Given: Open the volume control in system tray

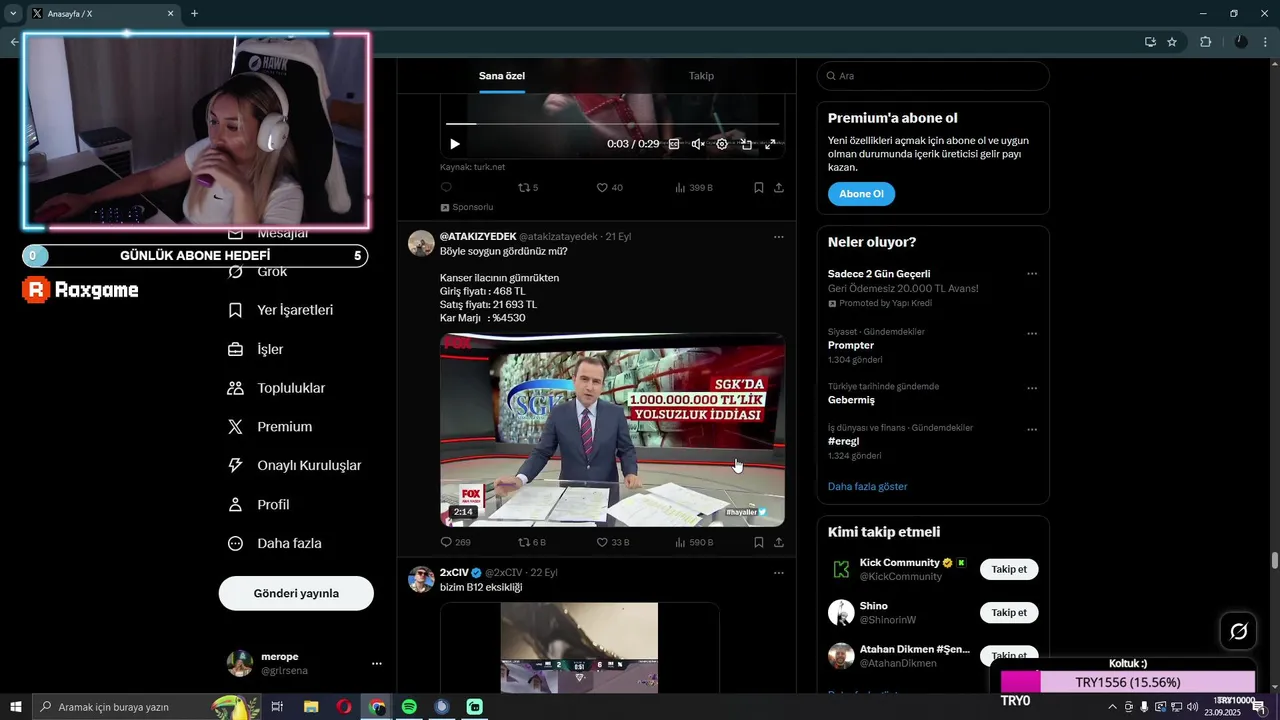Looking at the screenshot, I should (x=1192, y=707).
